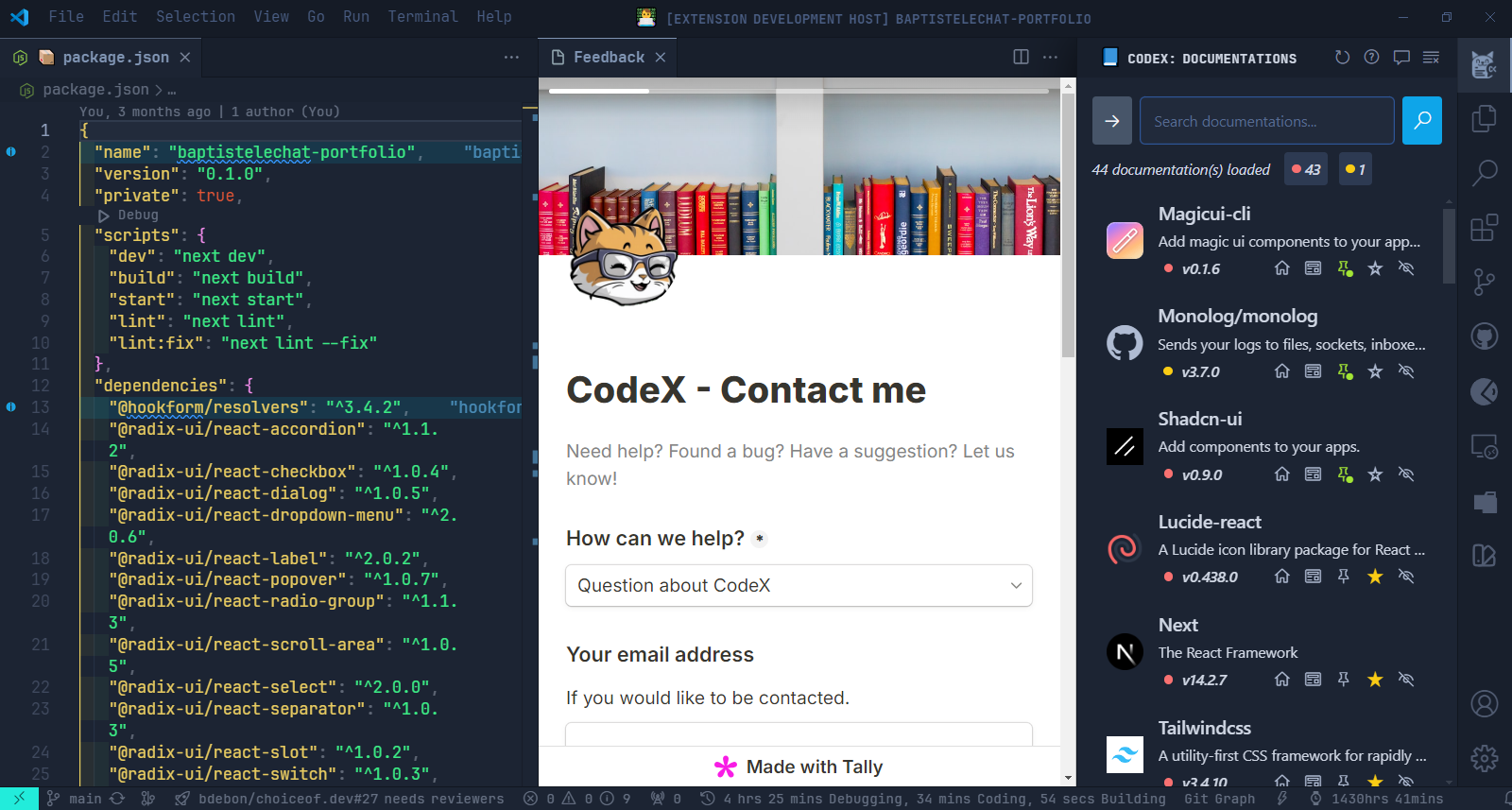Toggle favorite star for Magicui-cli
This screenshot has height=810, width=1512.
pos(1375,268)
